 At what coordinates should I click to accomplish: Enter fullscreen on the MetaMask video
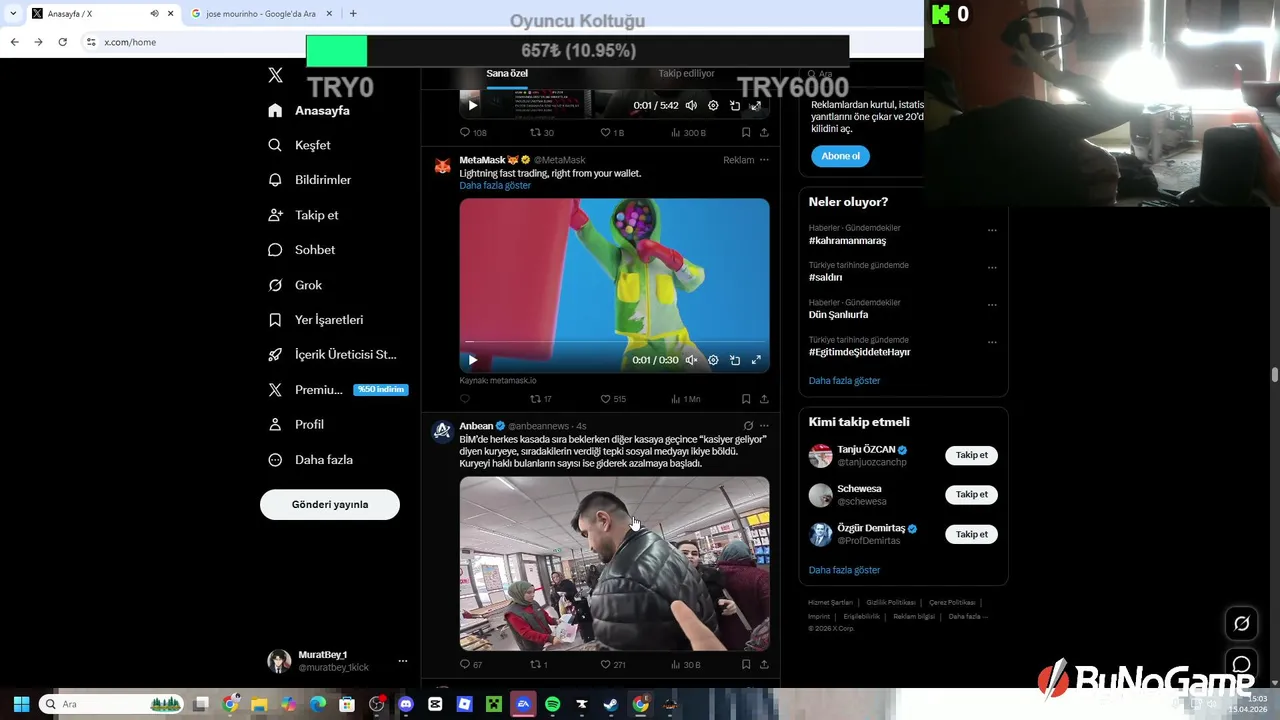[756, 360]
